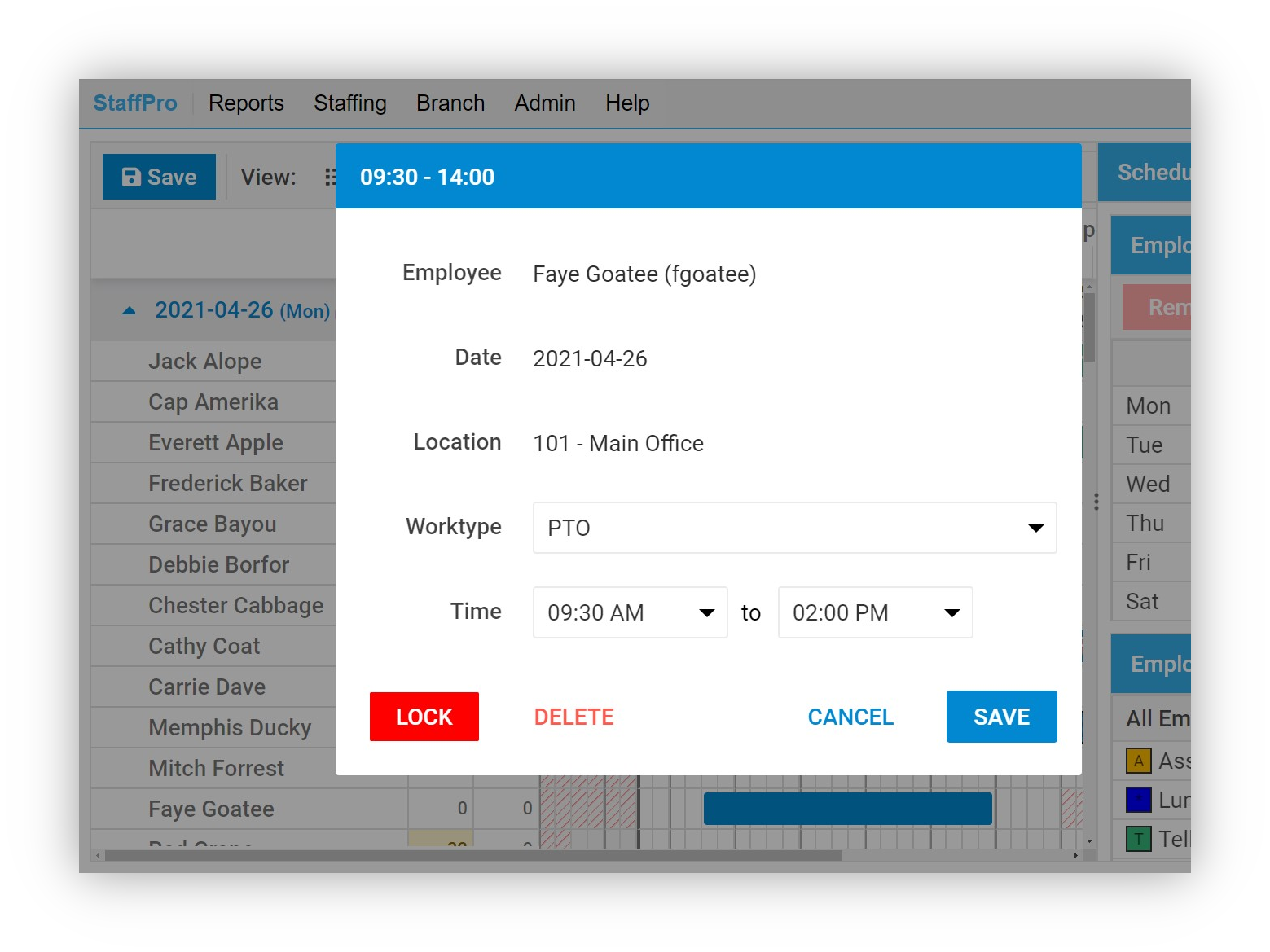Select the Jack Alope row

point(213,361)
